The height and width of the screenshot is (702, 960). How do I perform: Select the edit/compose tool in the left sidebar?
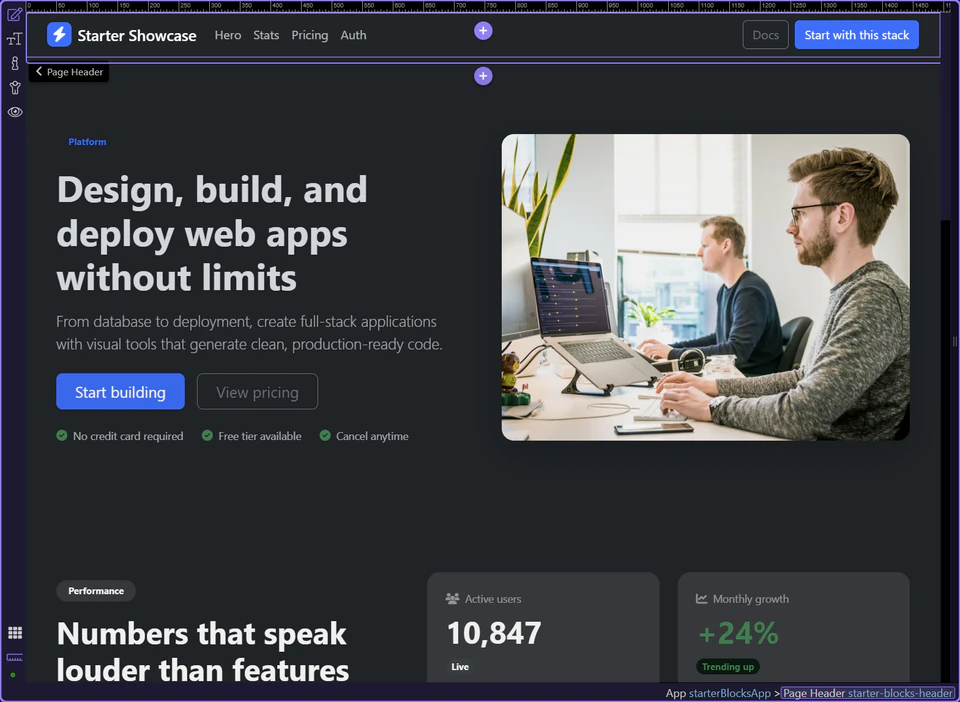coord(14,14)
